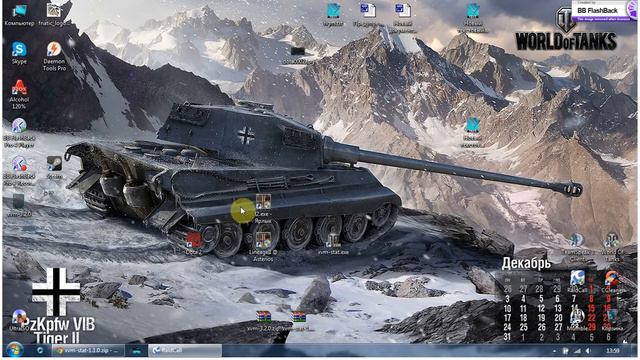
Task: Select the second WinRAR archive beside xvm-3.2.0.zip
Action: 298,321
